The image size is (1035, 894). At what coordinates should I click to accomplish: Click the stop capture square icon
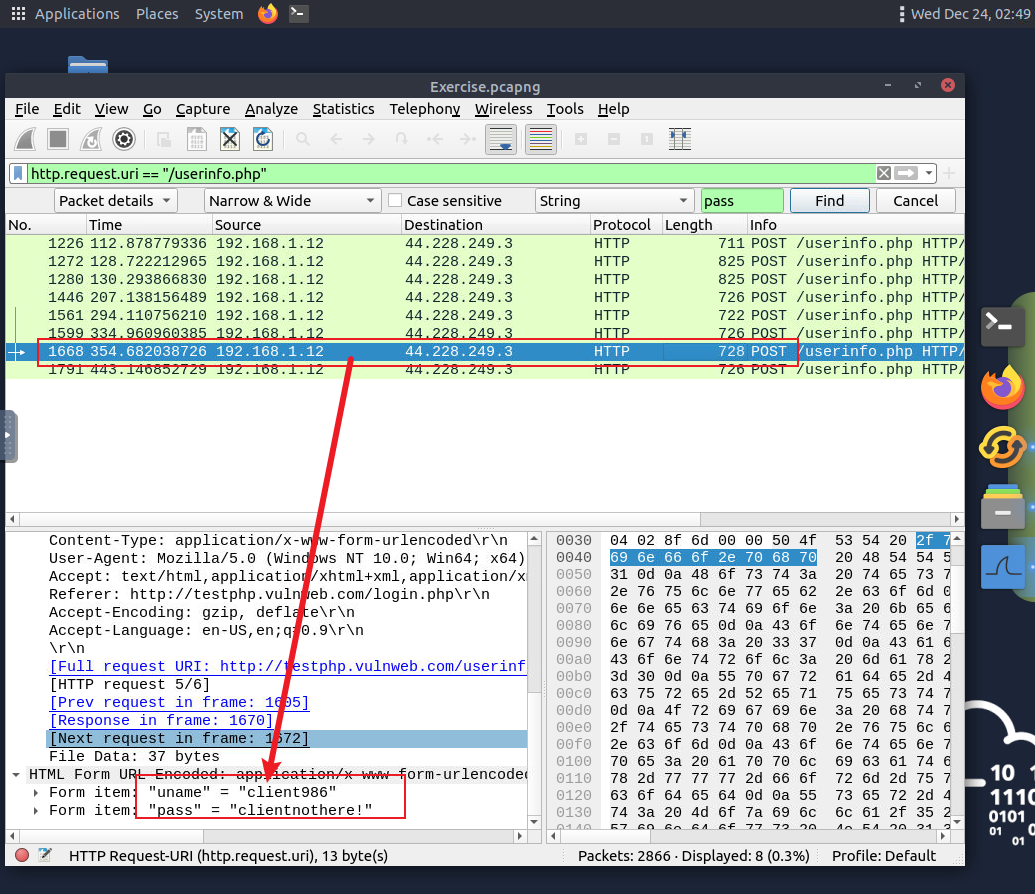coord(58,139)
